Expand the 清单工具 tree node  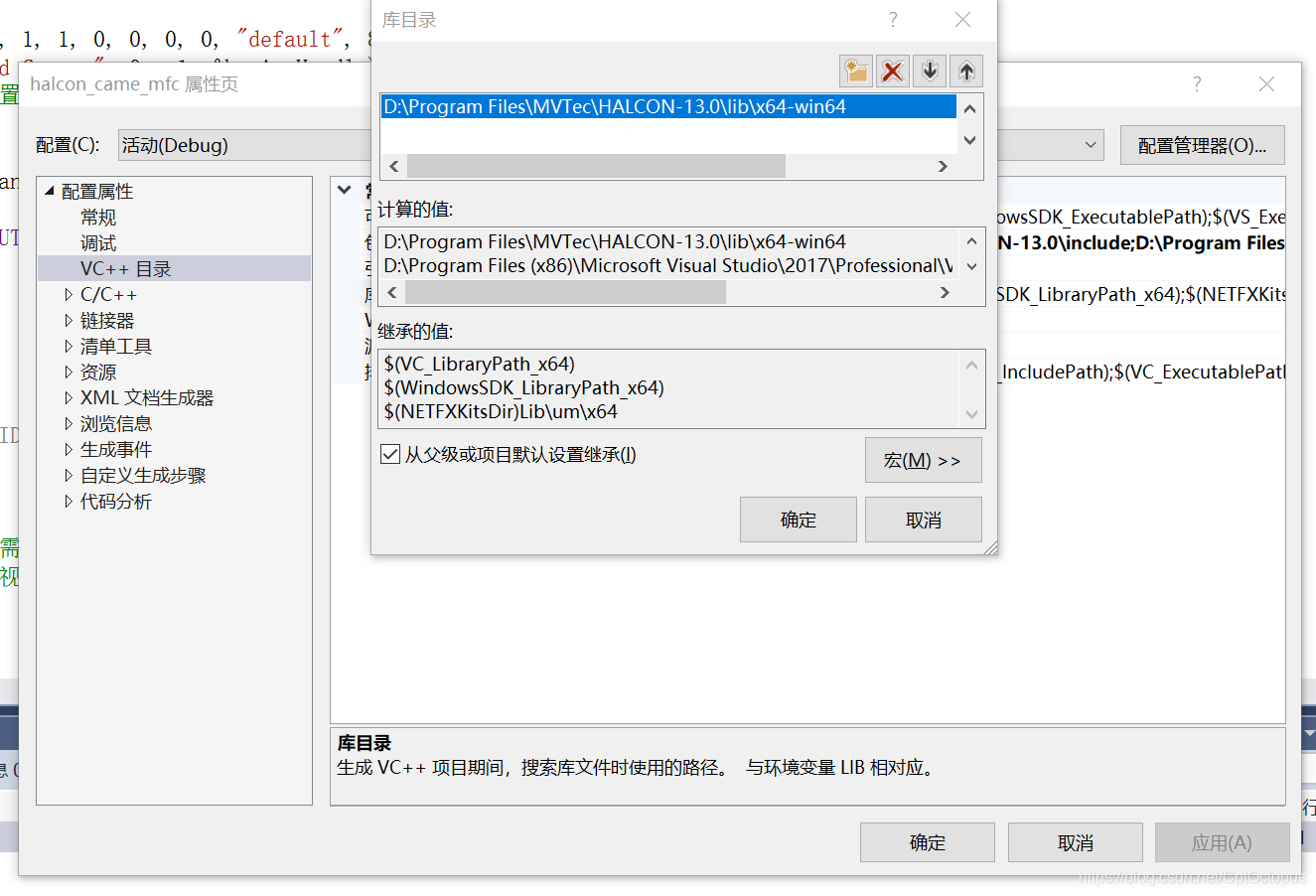tap(69, 347)
